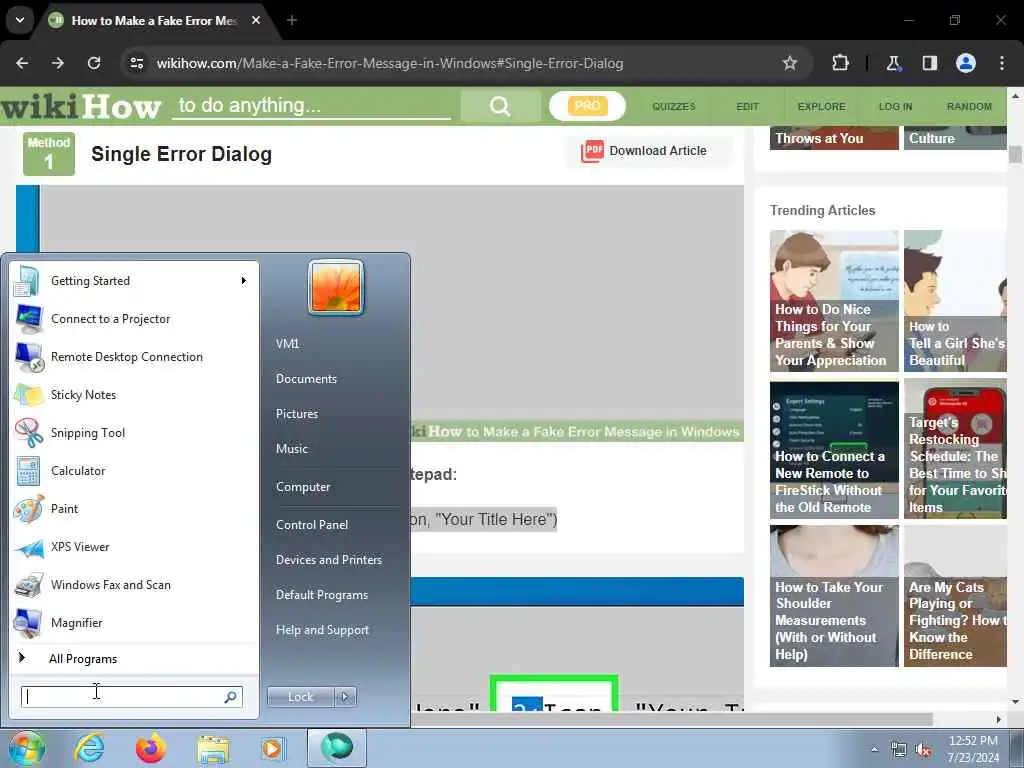Click the PRO button on wikiHow
1024x768 pixels.
(587, 106)
